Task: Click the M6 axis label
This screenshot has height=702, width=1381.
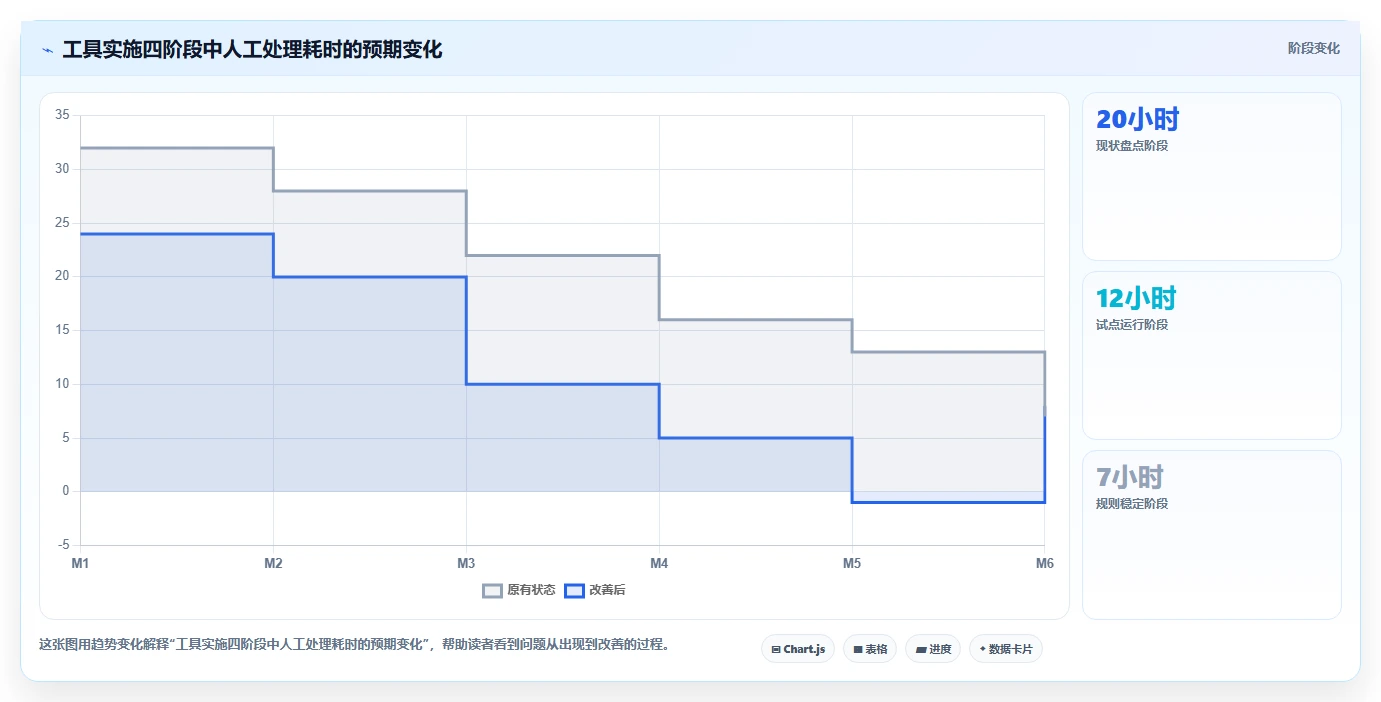Action: tap(1044, 563)
